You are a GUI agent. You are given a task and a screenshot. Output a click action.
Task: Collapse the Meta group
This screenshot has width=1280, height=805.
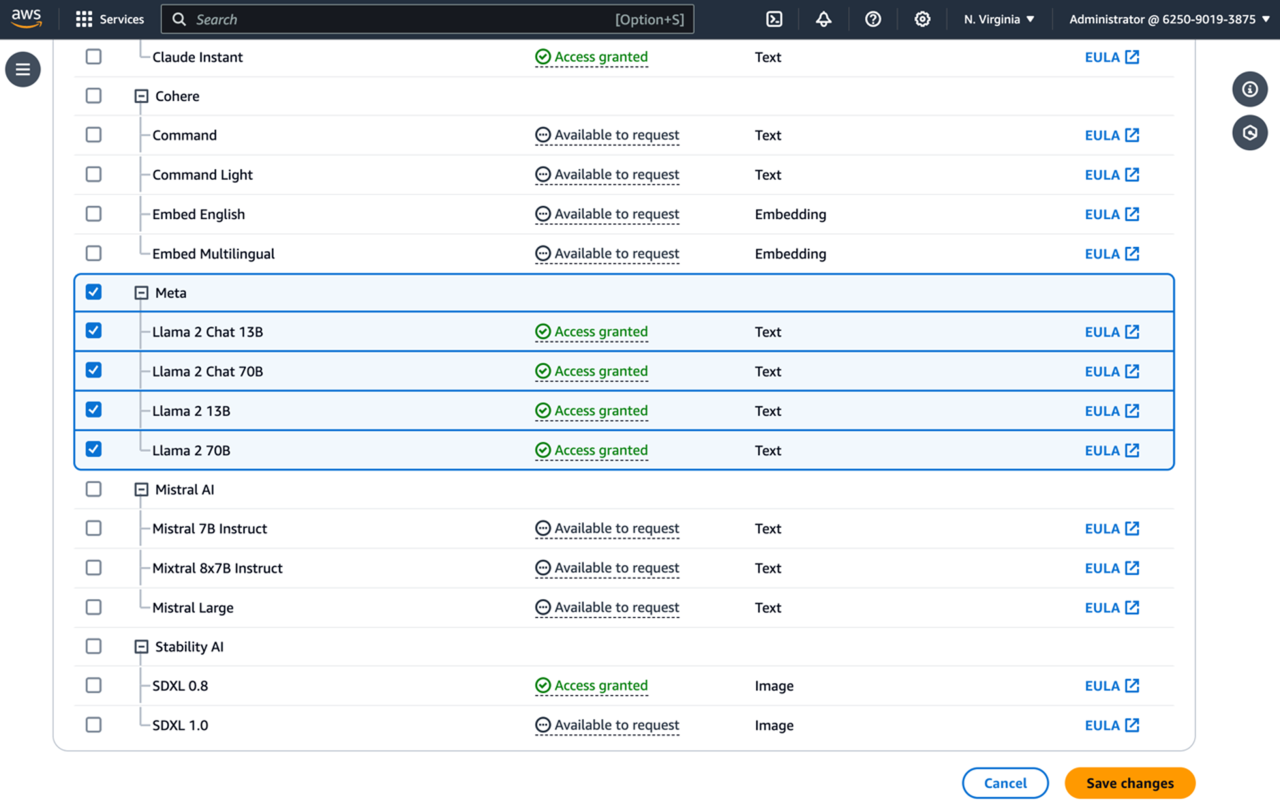[141, 293]
